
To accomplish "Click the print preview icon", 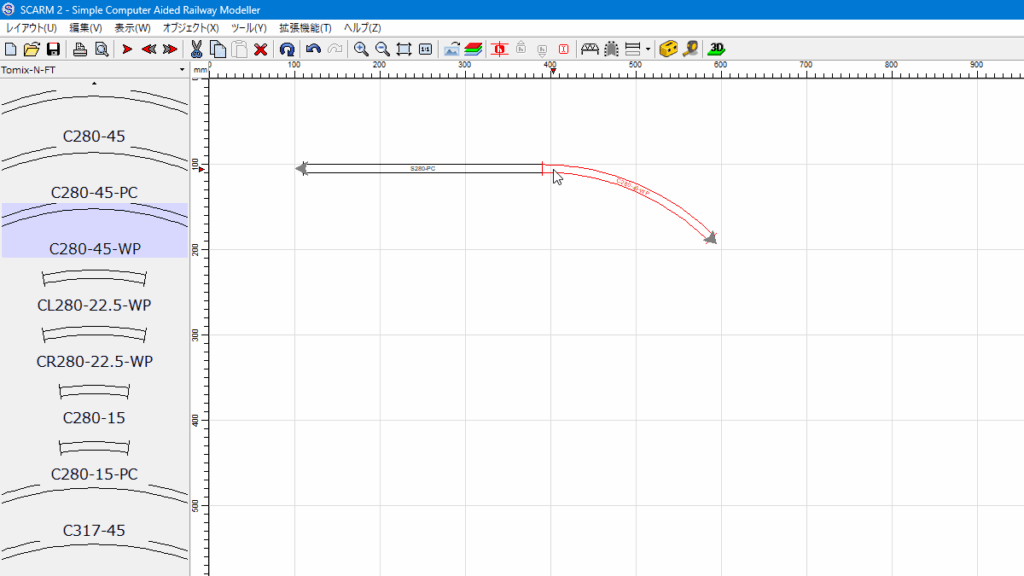I will tap(101, 49).
